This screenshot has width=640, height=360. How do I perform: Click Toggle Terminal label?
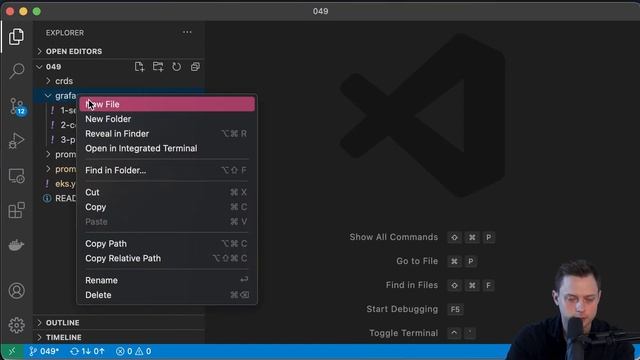point(403,333)
